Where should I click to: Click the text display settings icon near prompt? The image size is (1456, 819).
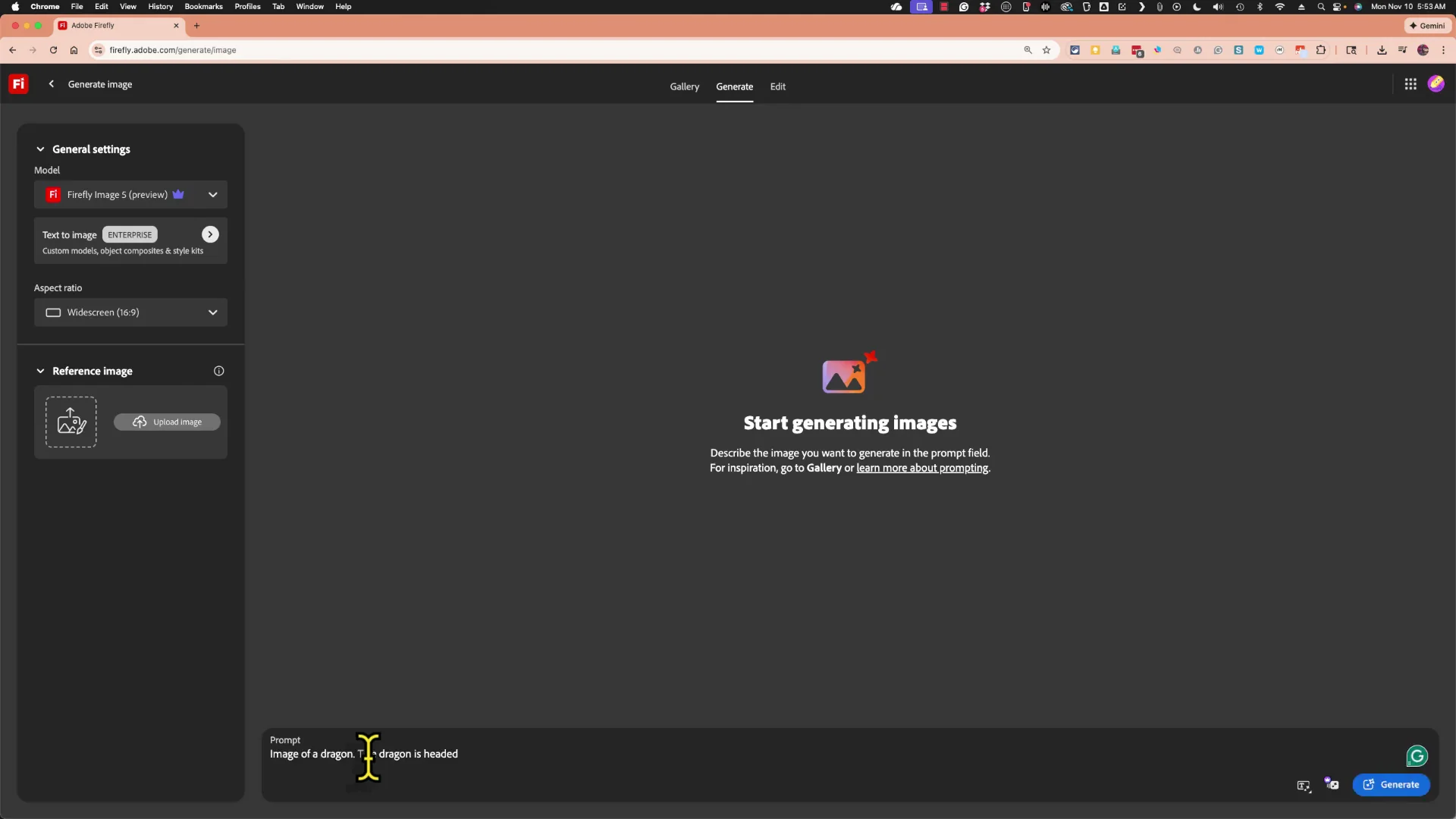click(1304, 786)
